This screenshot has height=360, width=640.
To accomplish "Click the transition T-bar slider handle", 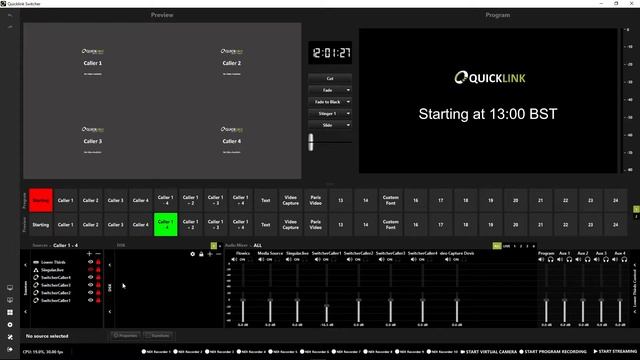I will point(311,142).
